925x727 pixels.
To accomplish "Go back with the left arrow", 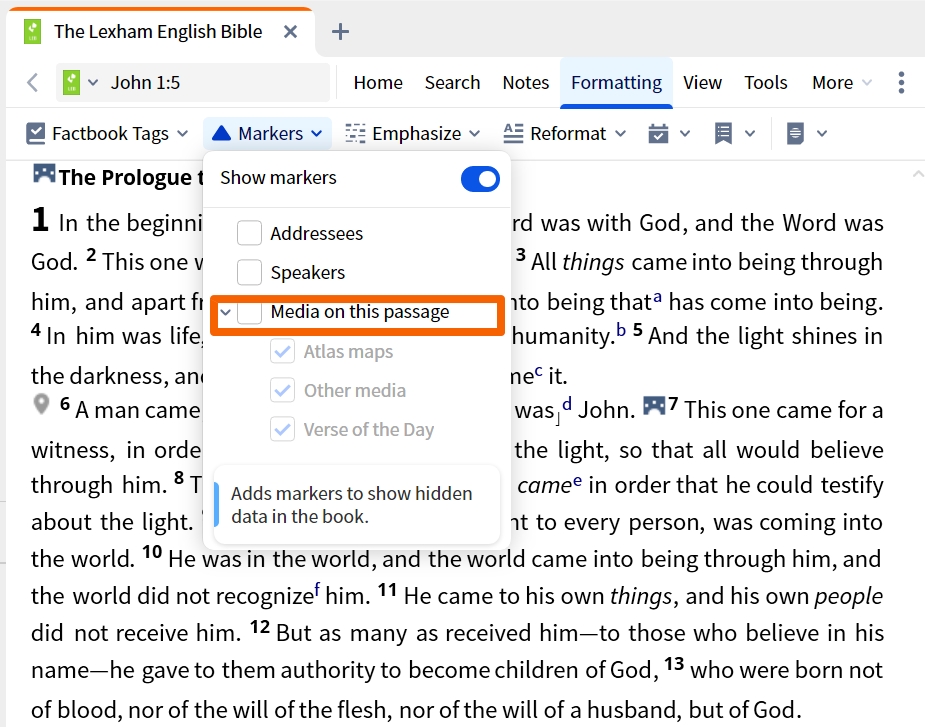I will point(33,83).
